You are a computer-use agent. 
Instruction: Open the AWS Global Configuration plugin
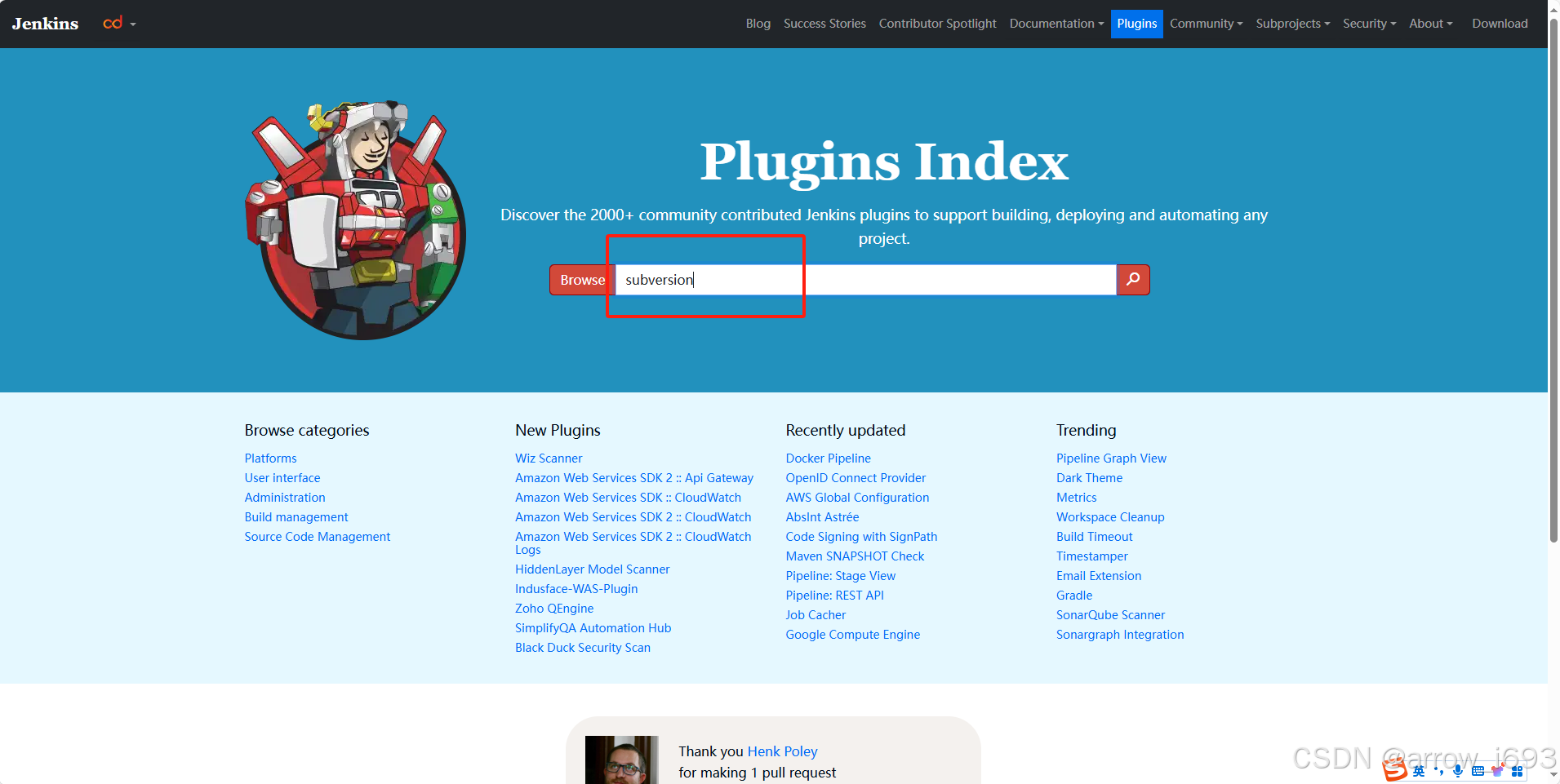[857, 498]
